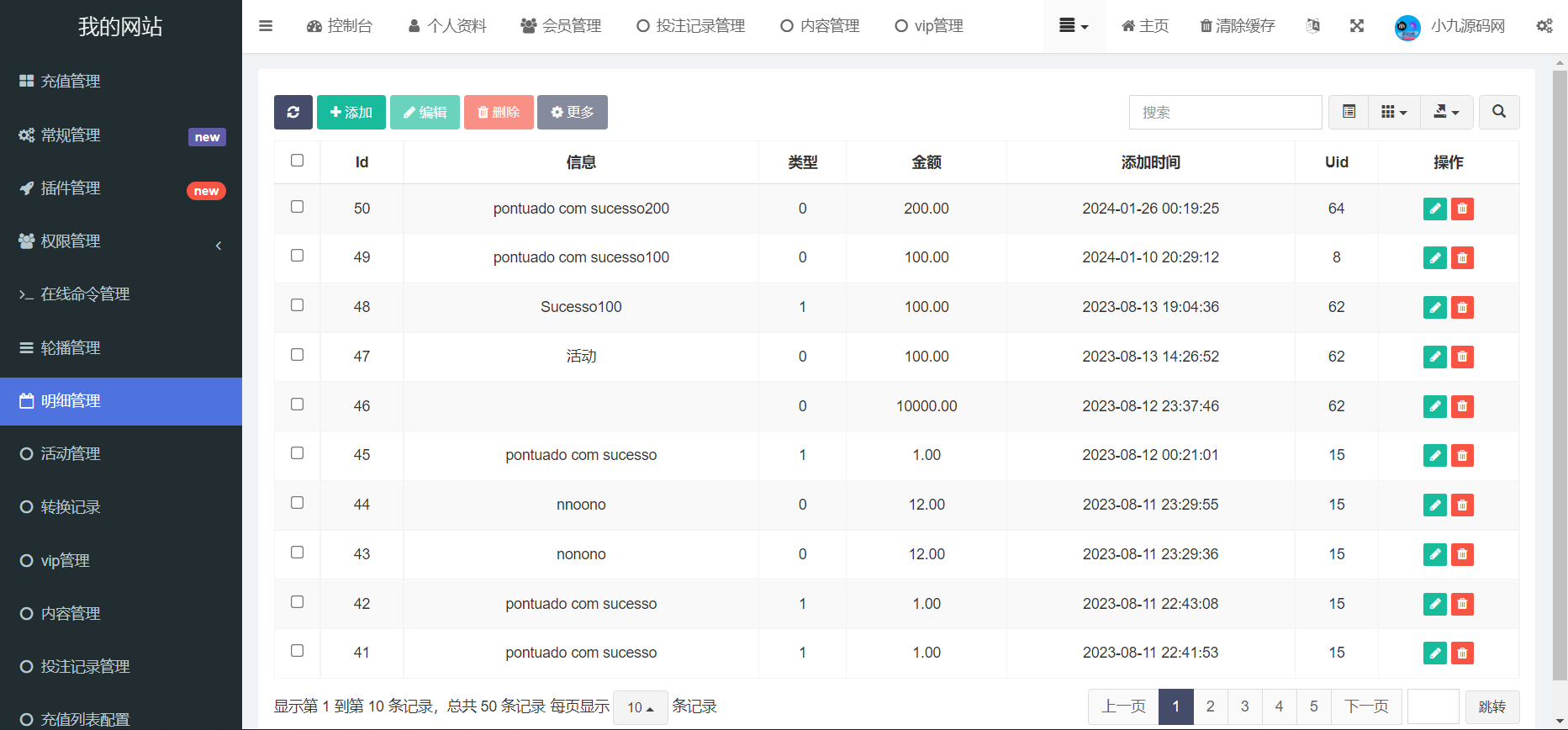Delete row with Id 44
Image resolution: width=1568 pixels, height=730 pixels.
(1463, 505)
